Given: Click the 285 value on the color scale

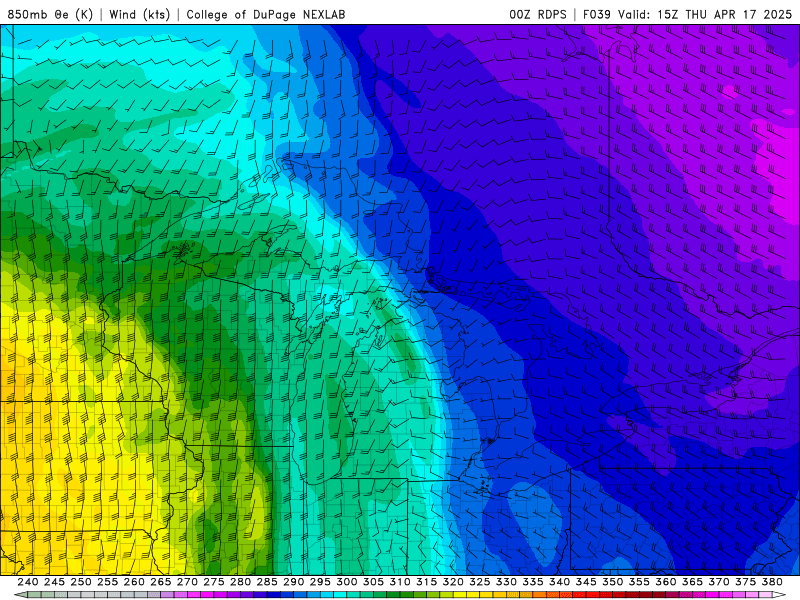Looking at the screenshot, I should coord(267,582).
